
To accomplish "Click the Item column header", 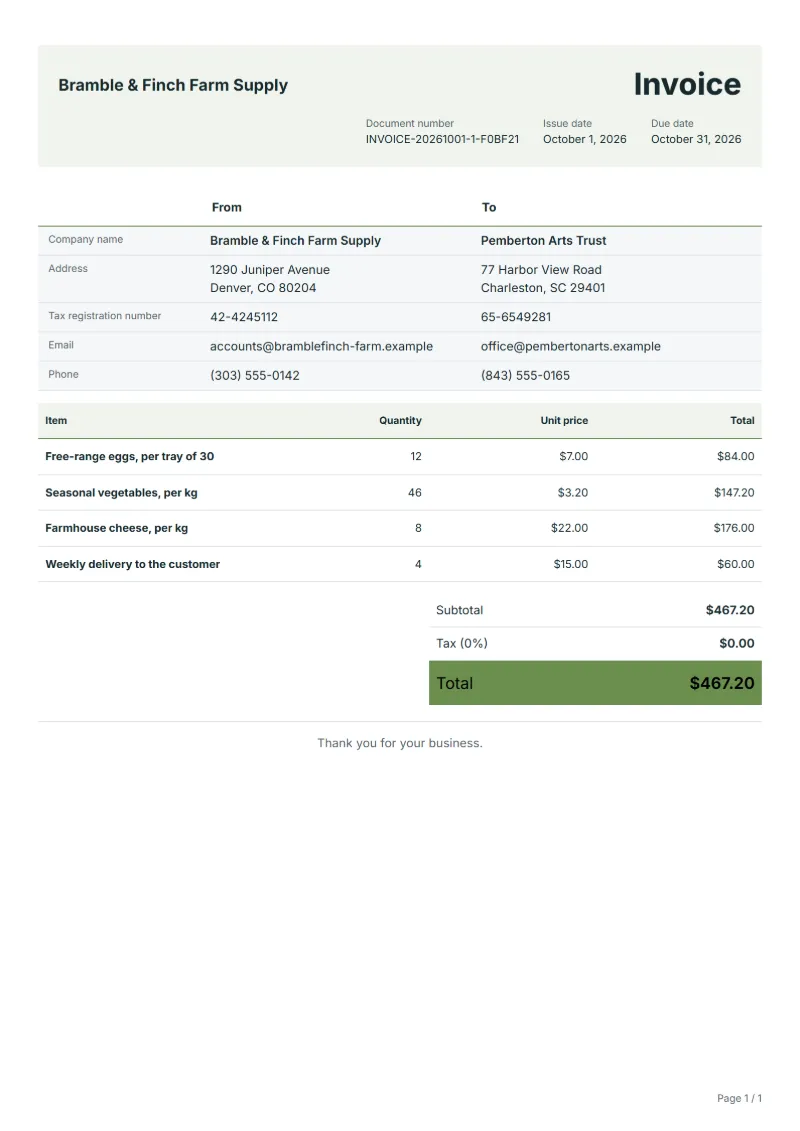I will [x=56, y=421].
